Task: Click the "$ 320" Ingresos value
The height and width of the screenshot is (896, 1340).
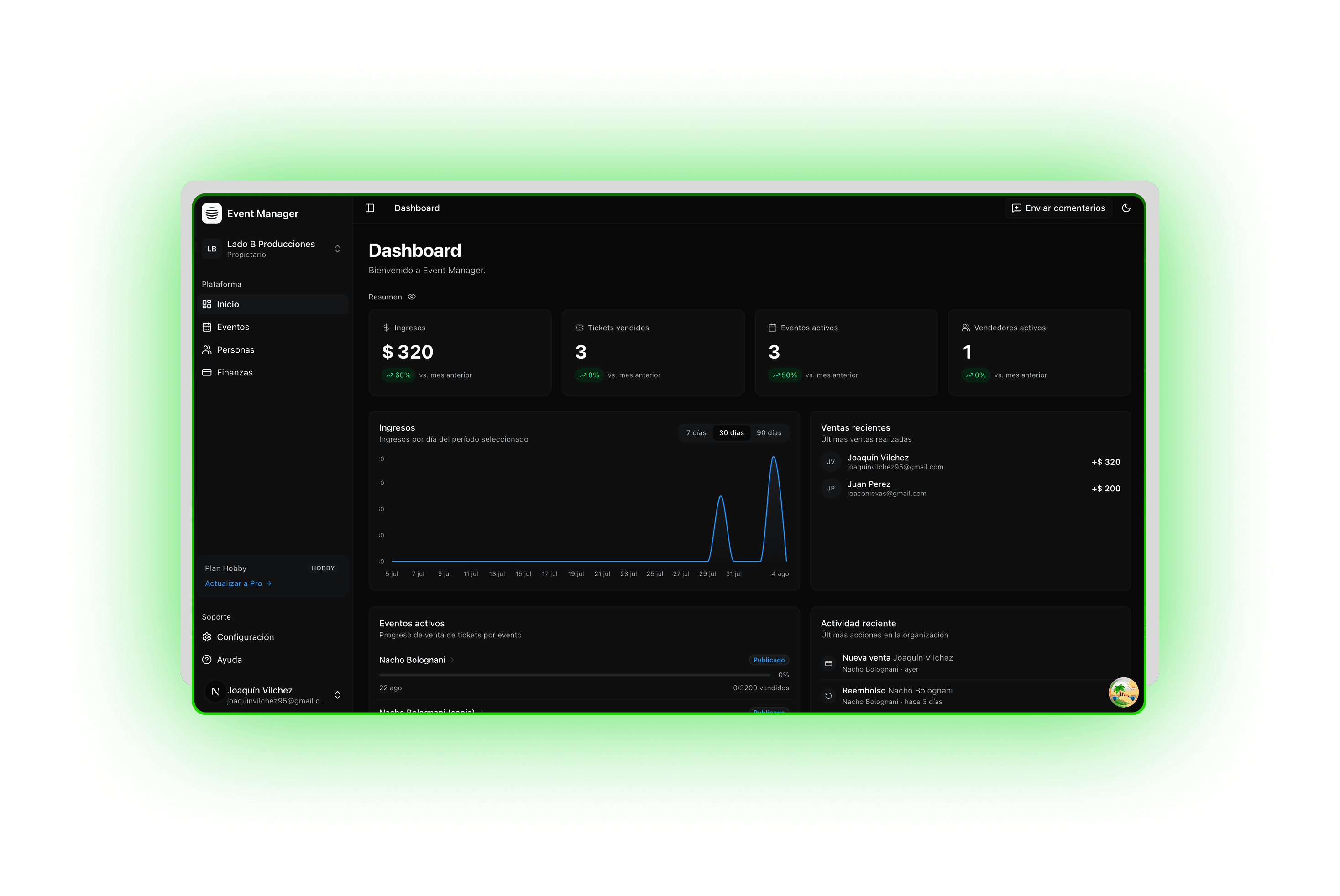Action: pyautogui.click(x=408, y=352)
